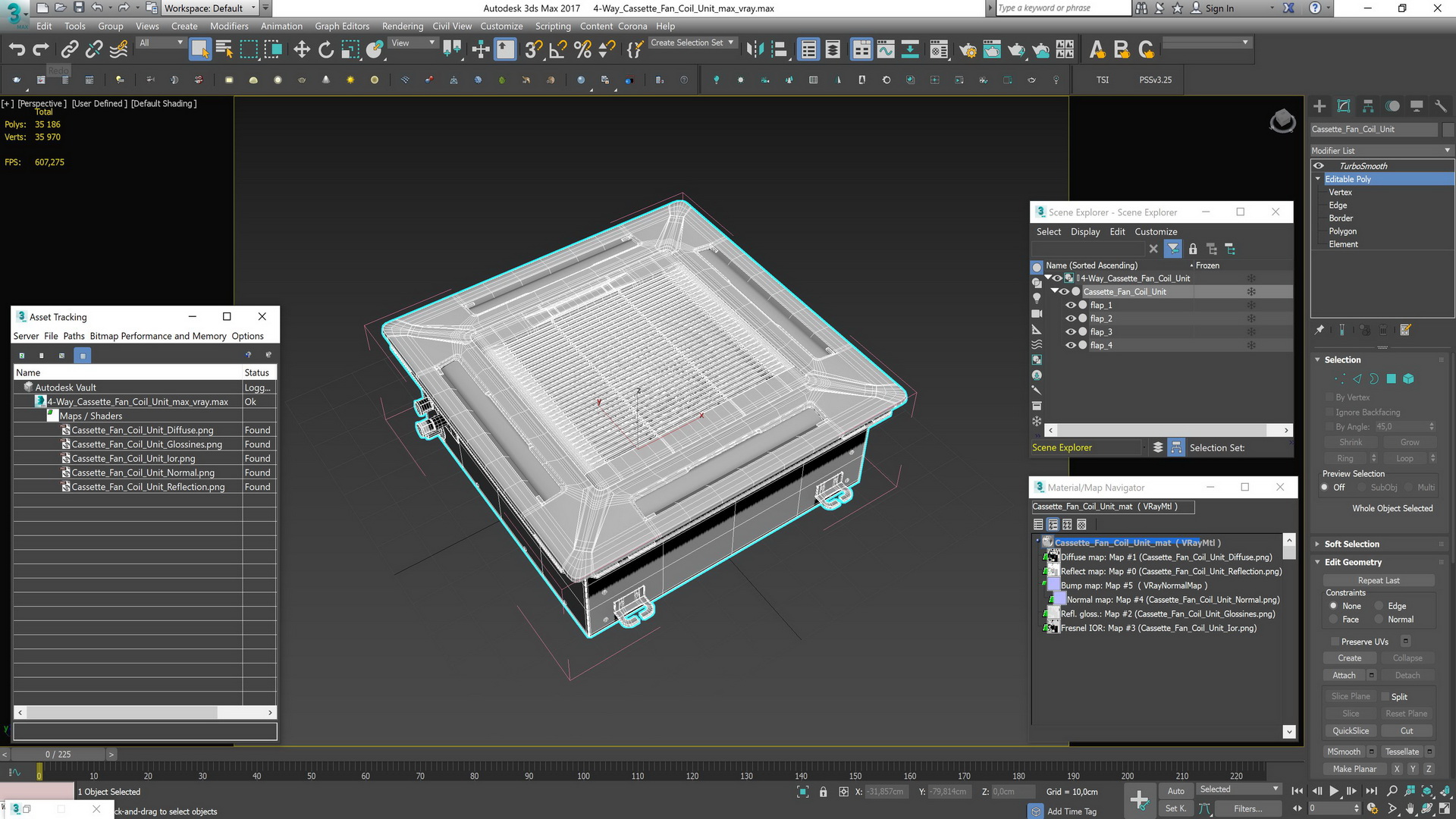Collapse Cassette_Fan_Coil_Unit in Scene Explorer
The height and width of the screenshot is (819, 1456).
click(1054, 291)
